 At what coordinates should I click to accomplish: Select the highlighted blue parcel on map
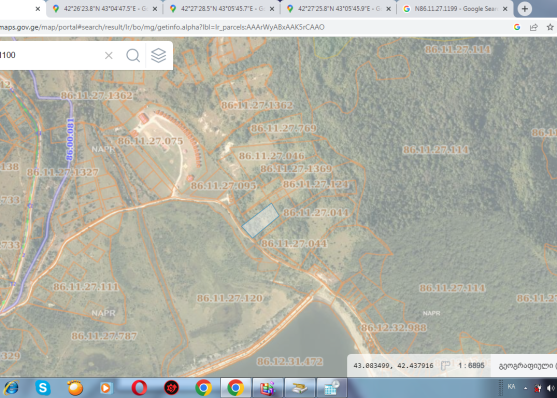[x=260, y=220]
